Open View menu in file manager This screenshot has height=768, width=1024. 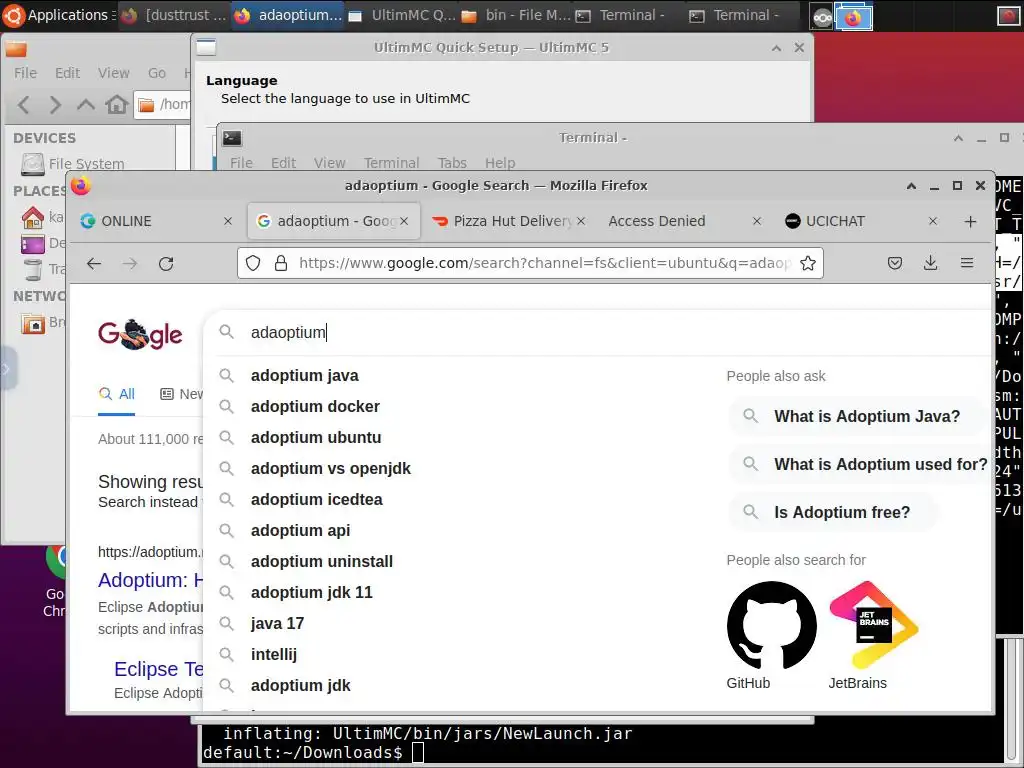tap(114, 73)
